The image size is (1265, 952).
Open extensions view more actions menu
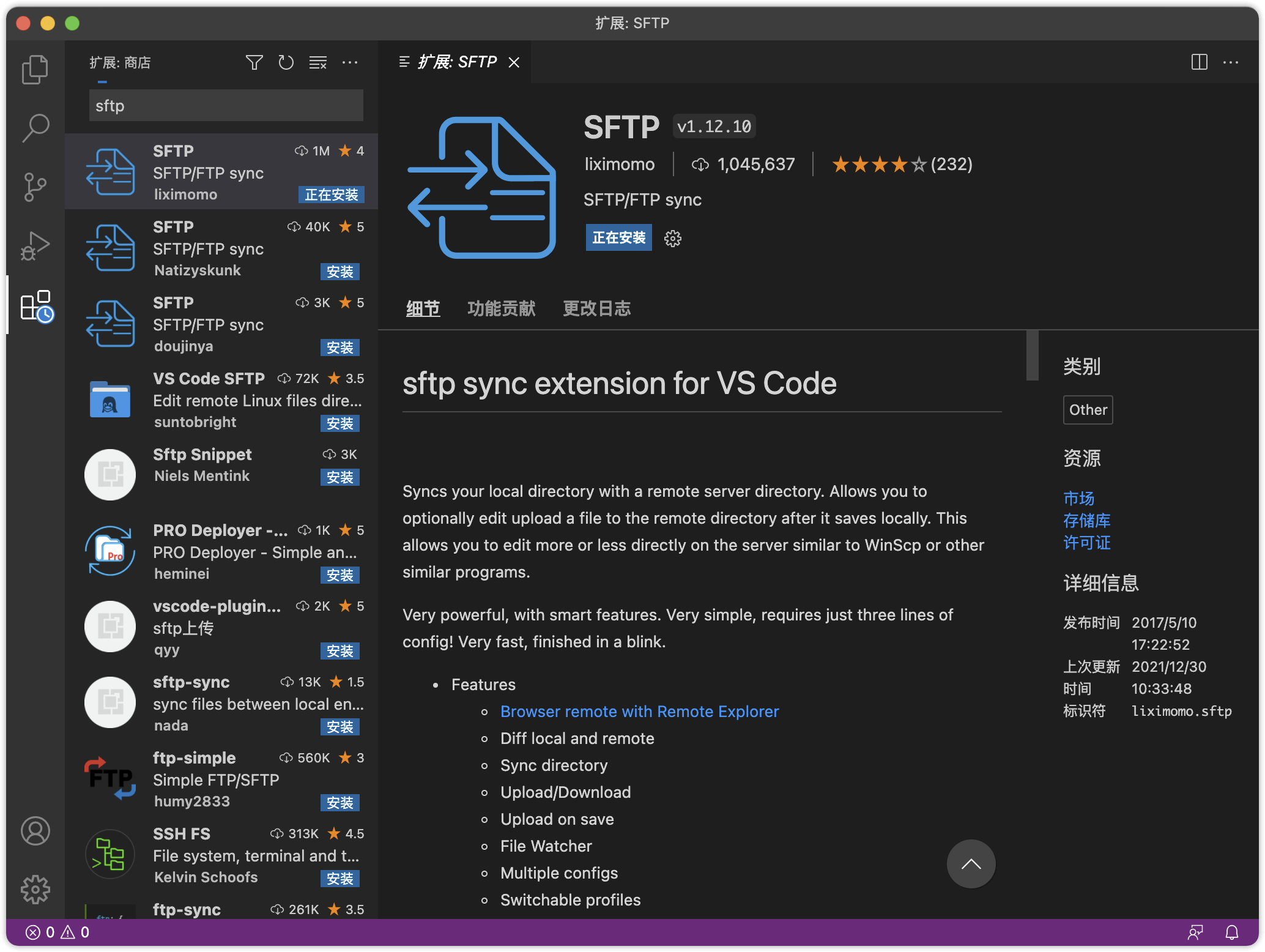(350, 62)
